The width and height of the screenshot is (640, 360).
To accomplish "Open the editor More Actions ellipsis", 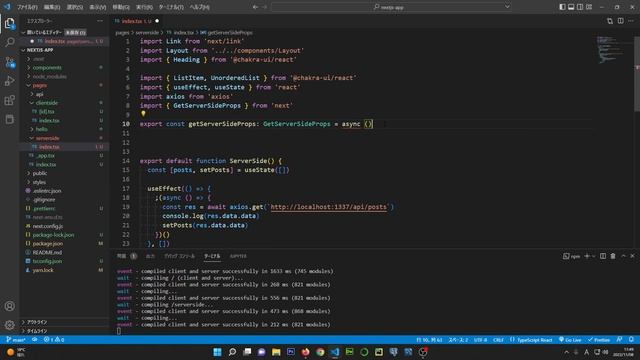I will (631, 21).
